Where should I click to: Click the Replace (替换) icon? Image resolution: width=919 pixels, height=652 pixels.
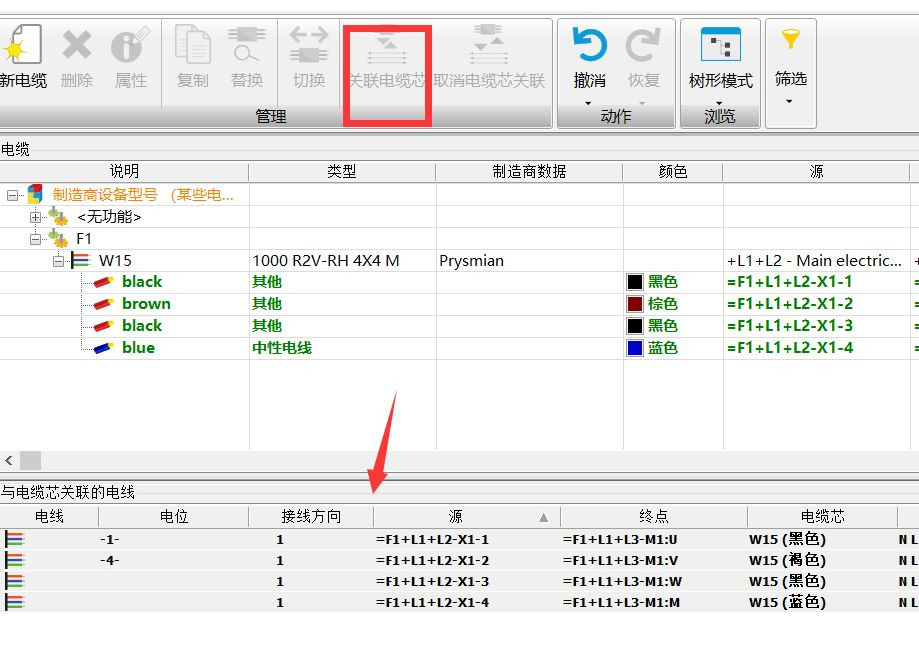[x=247, y=47]
